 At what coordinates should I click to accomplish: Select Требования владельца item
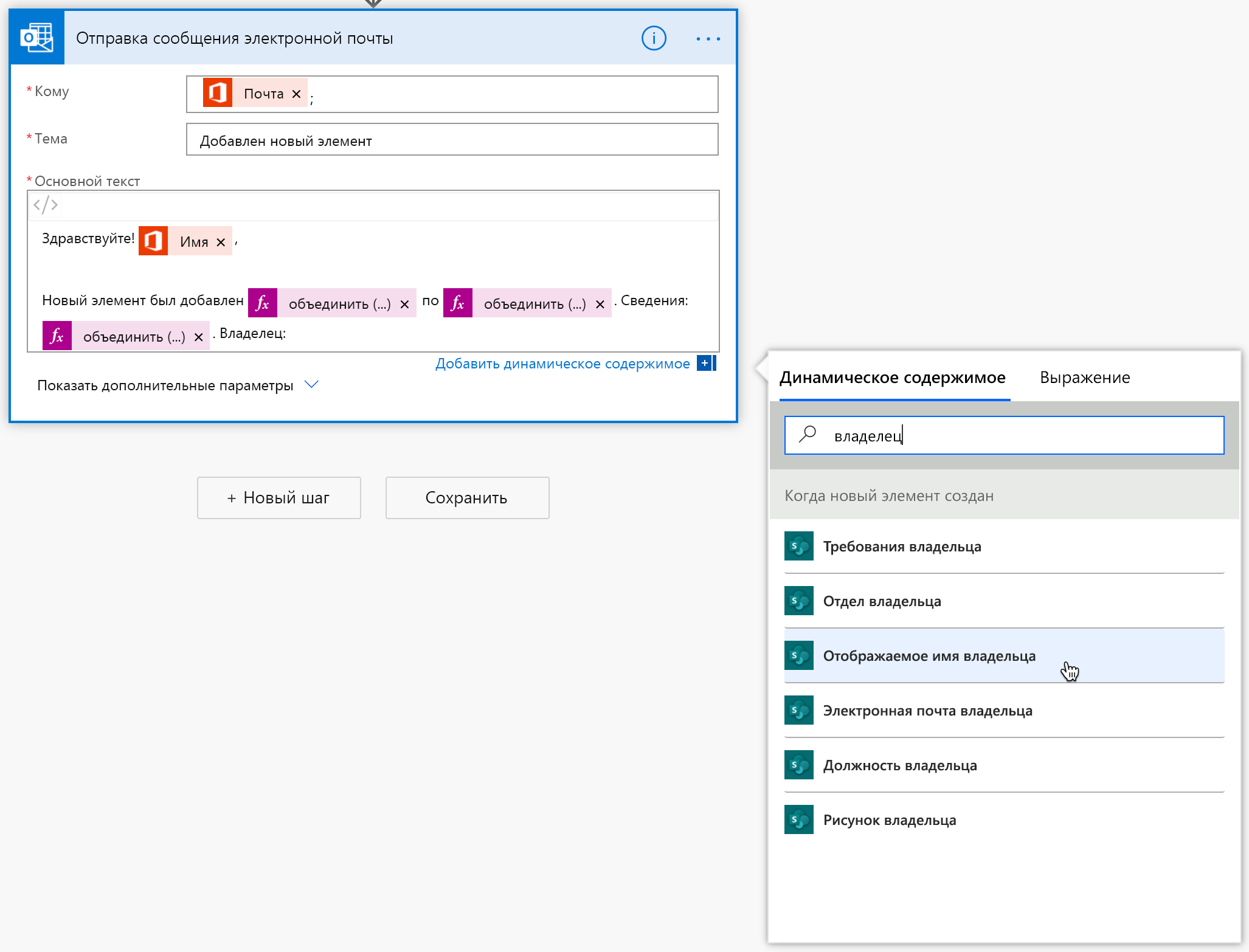pyautogui.click(x=1004, y=546)
